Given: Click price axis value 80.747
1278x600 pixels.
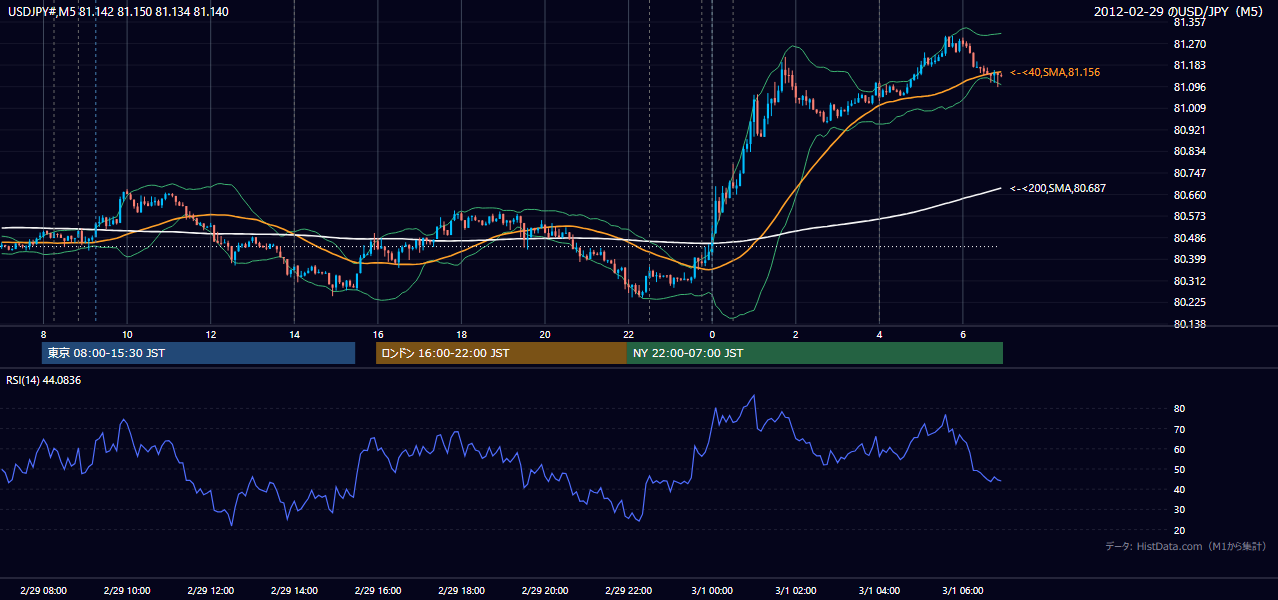Looking at the screenshot, I should (1189, 173).
